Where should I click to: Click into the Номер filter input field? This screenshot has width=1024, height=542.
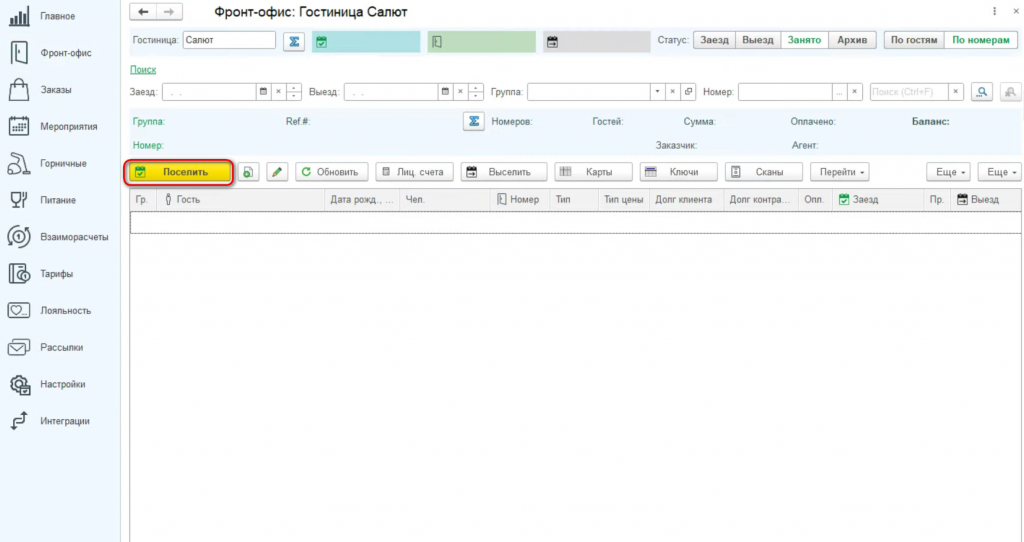(785, 92)
